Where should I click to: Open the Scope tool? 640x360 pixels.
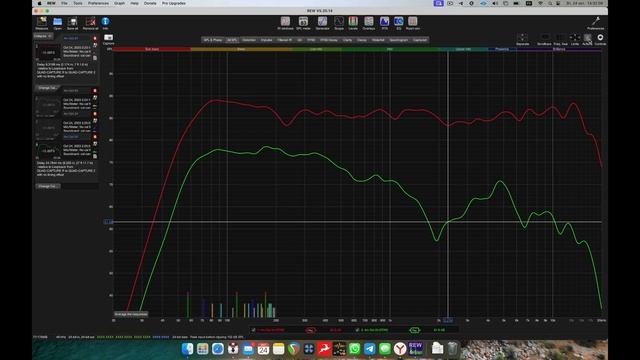coord(339,22)
